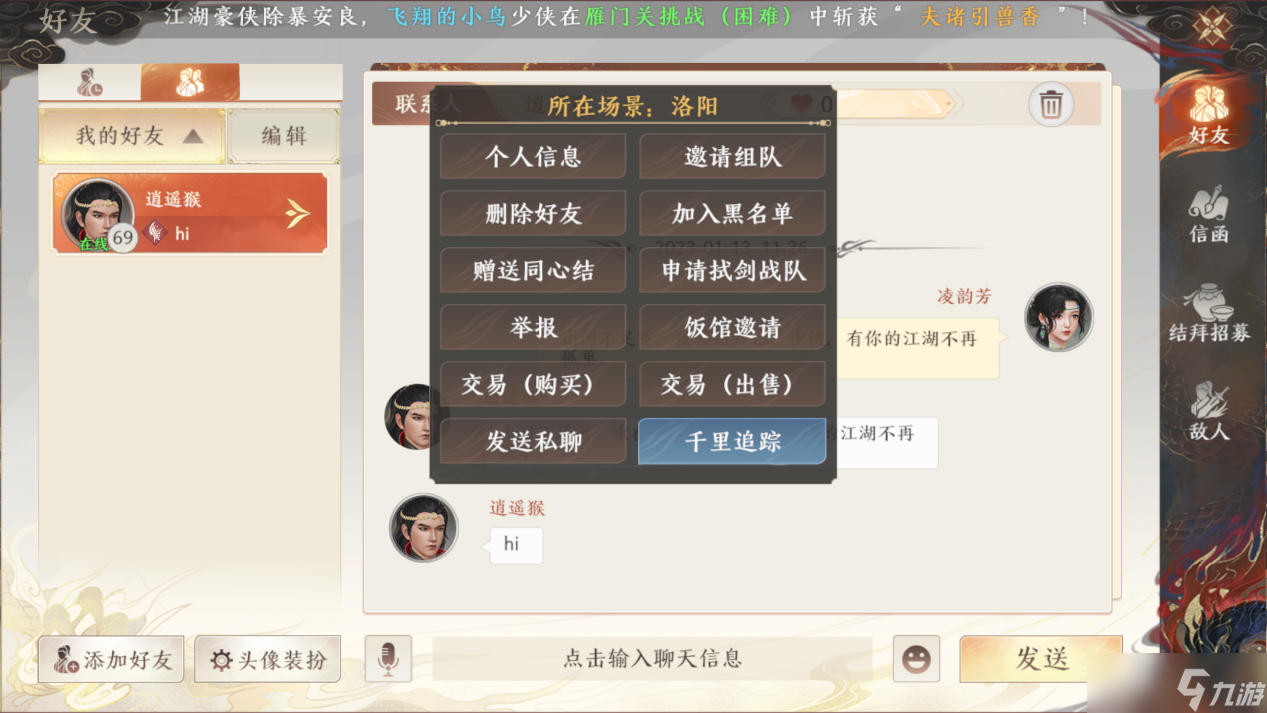This screenshot has height=713, width=1267.
Task: Select 千里追踪 from the popup menu
Action: pos(732,441)
